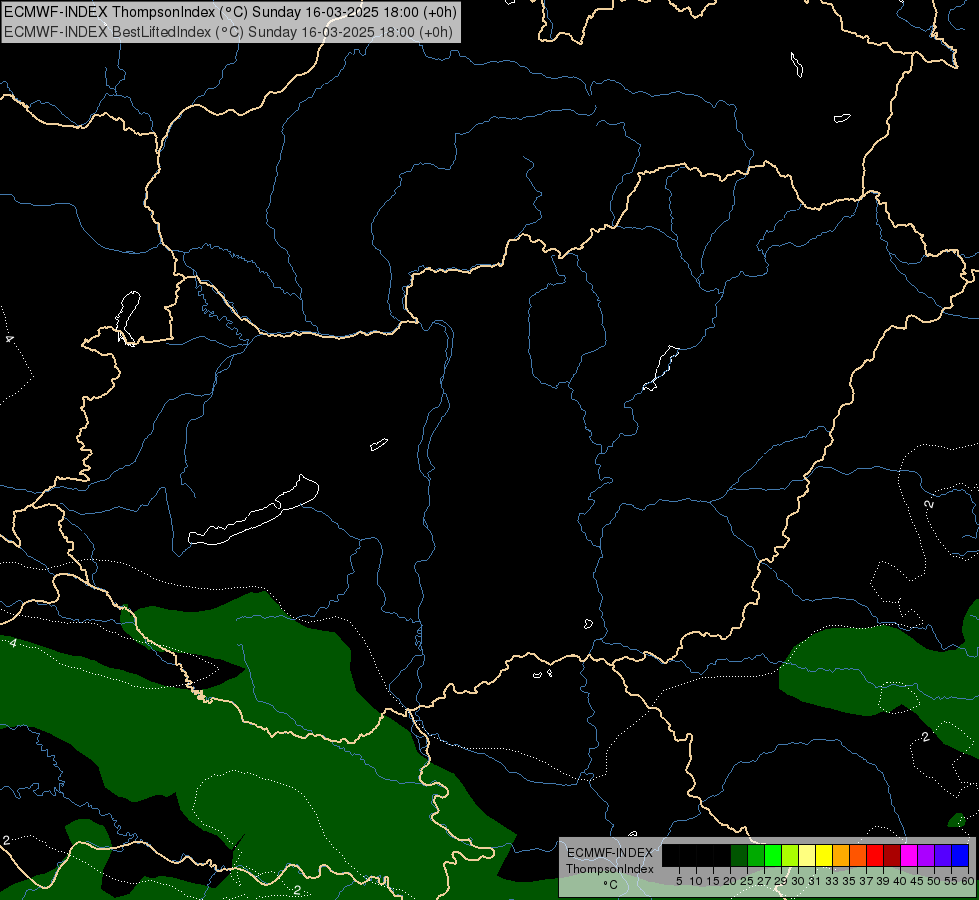Click the legend tick value '40'
Screen dimensions: 979x900
tap(901, 881)
